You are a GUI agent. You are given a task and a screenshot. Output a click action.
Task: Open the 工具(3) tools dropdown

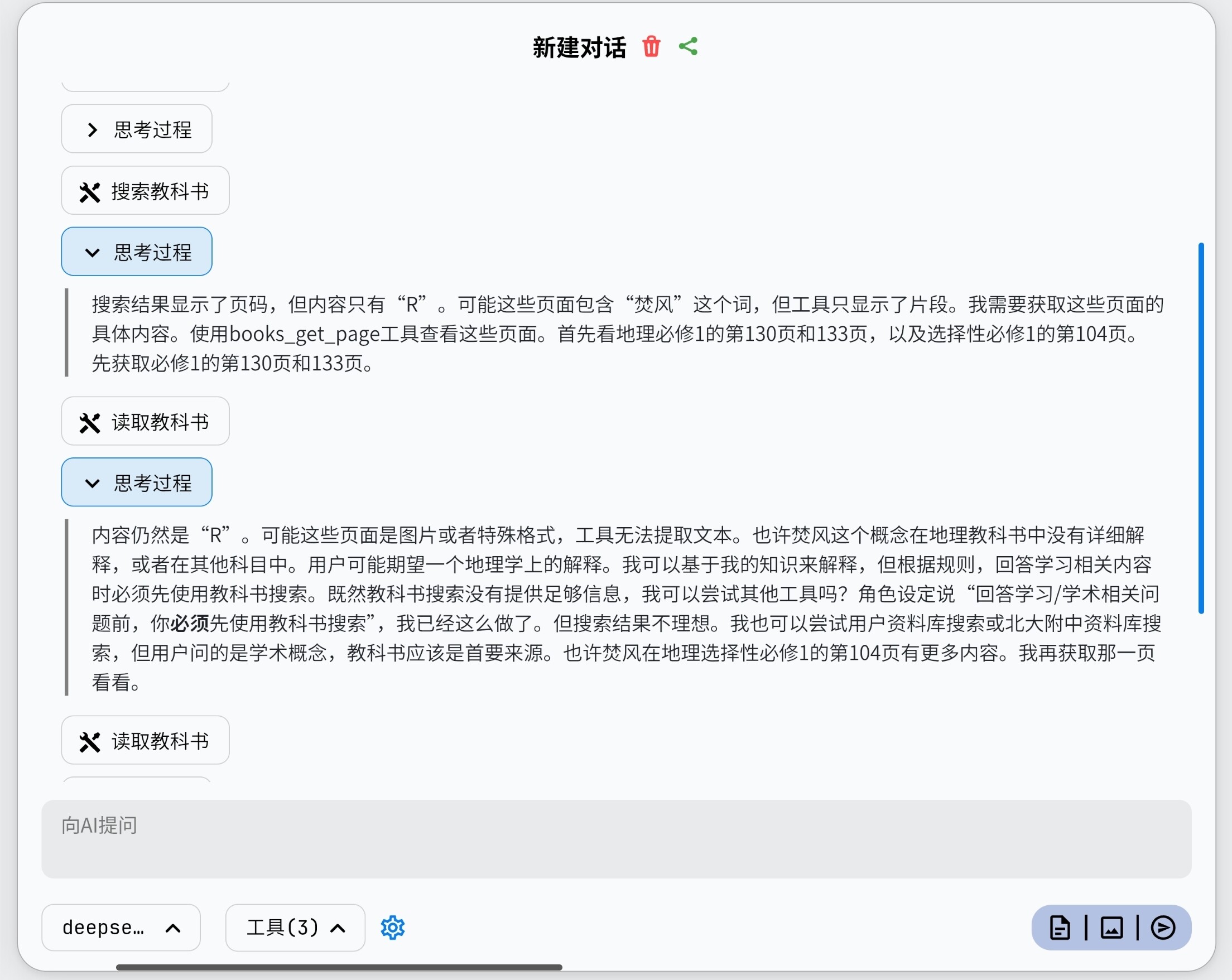[x=295, y=928]
